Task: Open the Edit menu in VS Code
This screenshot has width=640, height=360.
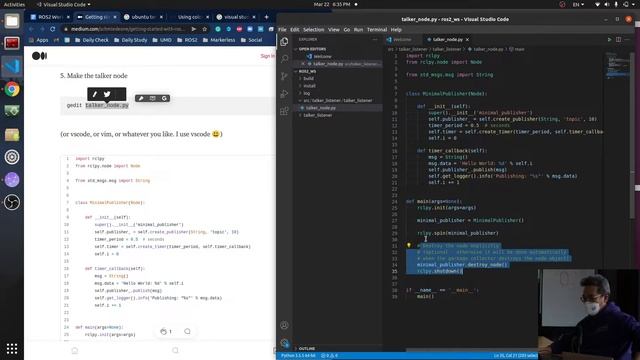Action: (295, 30)
